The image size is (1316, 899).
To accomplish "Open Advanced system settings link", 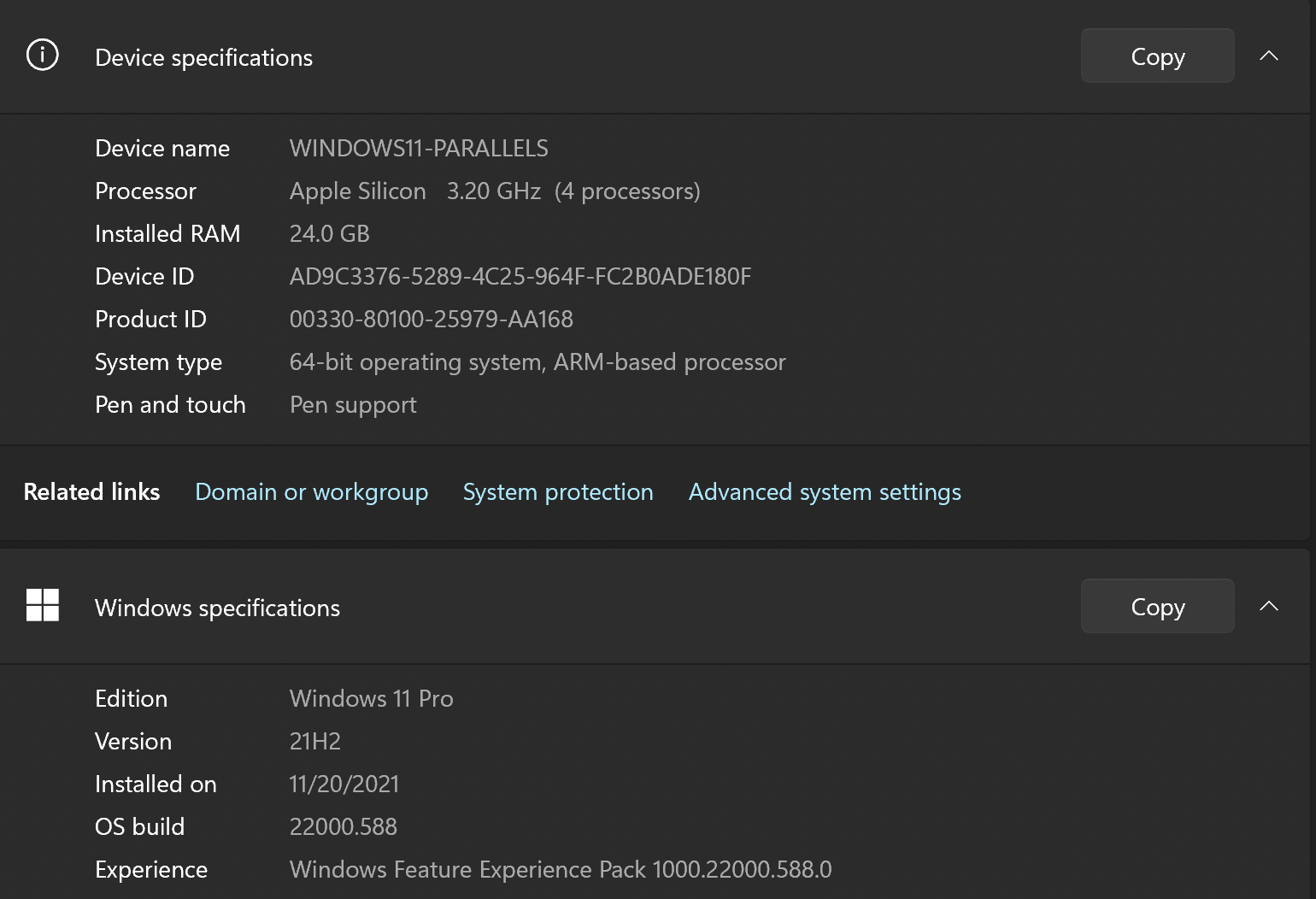I will point(825,492).
